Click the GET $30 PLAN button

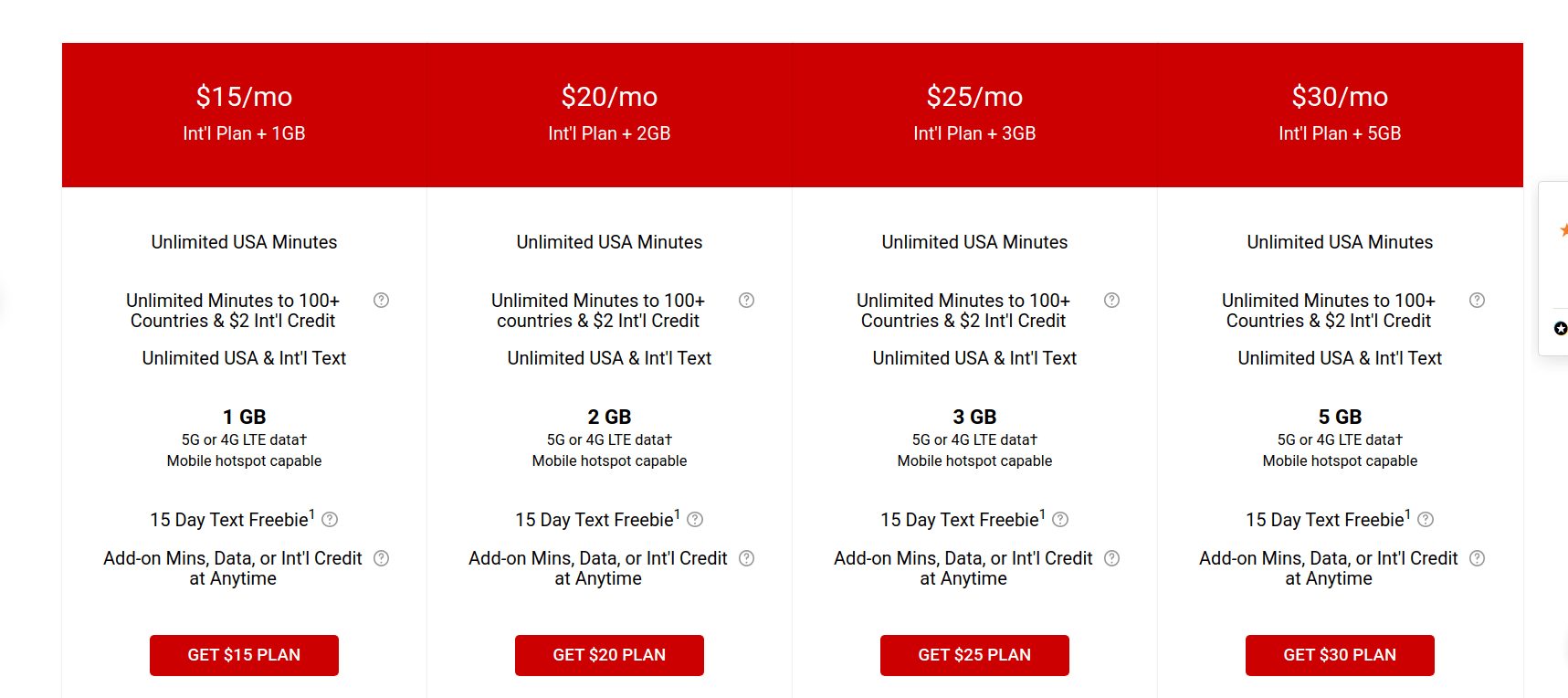pos(1340,655)
